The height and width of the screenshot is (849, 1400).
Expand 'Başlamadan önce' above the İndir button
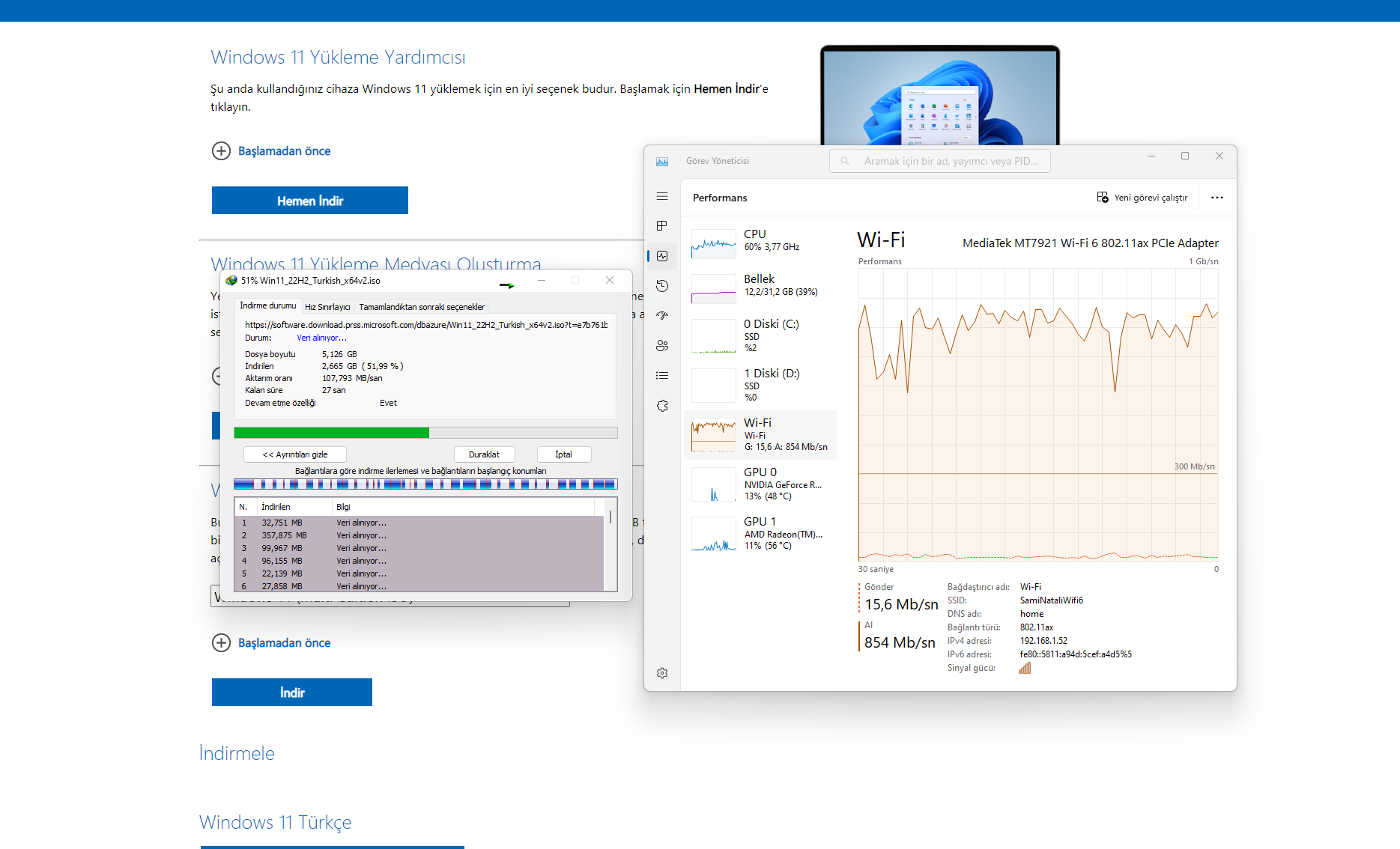271,643
